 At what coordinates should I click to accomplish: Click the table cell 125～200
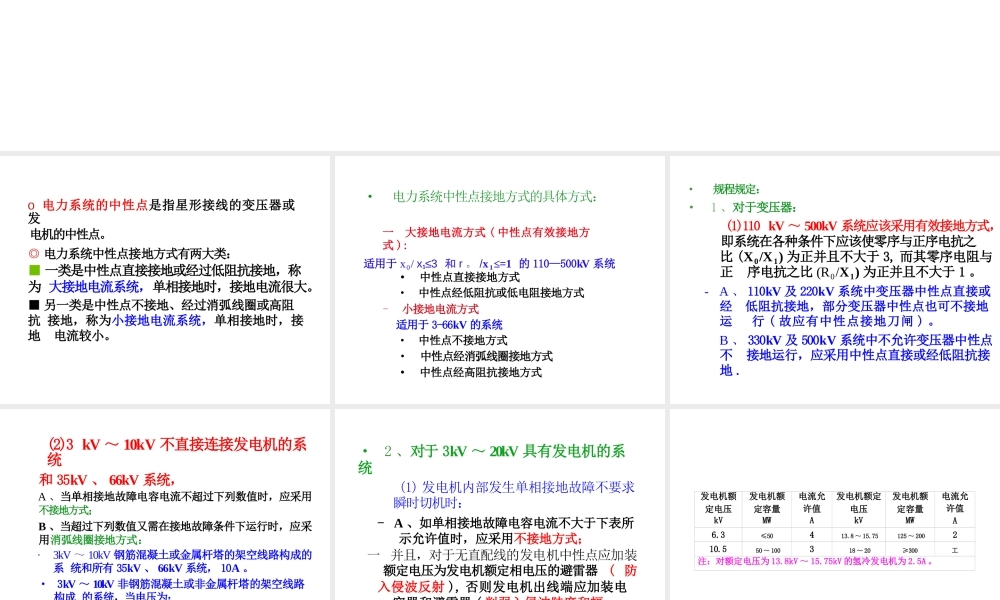[x=910, y=536]
